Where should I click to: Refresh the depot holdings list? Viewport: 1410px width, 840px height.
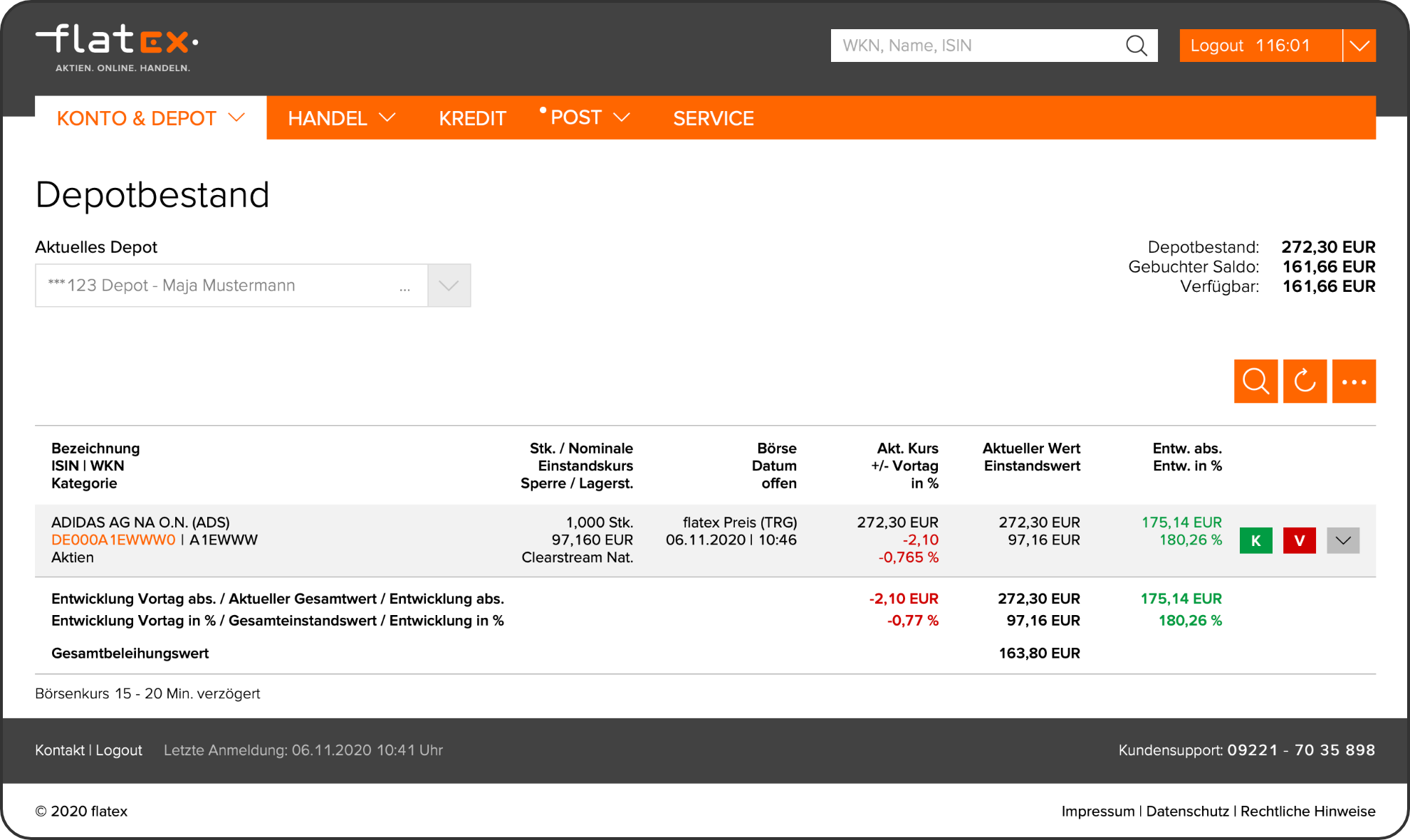pyautogui.click(x=1305, y=381)
